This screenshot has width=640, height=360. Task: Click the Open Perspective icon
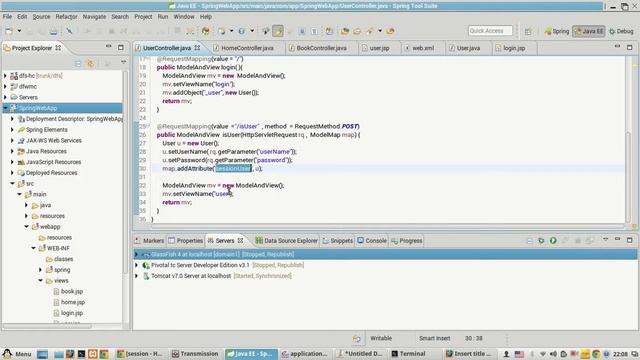[x=528, y=31]
